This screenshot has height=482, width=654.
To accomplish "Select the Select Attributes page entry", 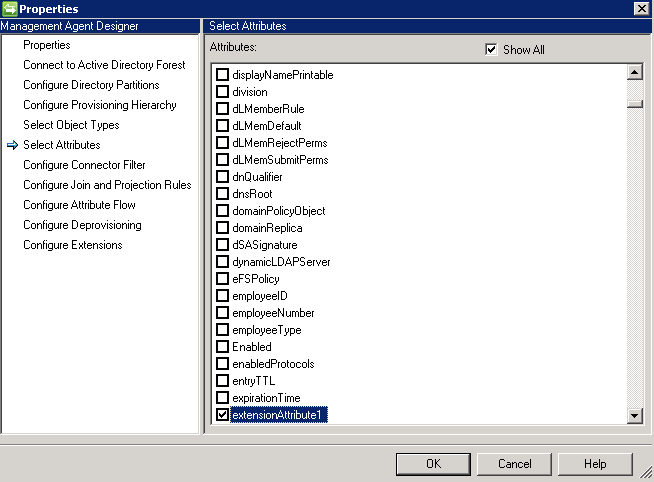I will (62, 145).
